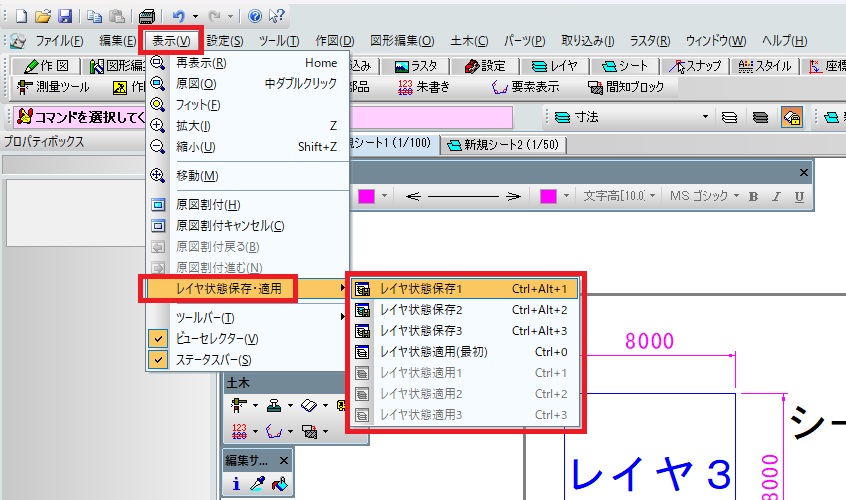This screenshot has height=500, width=846.
Task: Open the 寸法 layer dropdown
Action: point(705,117)
